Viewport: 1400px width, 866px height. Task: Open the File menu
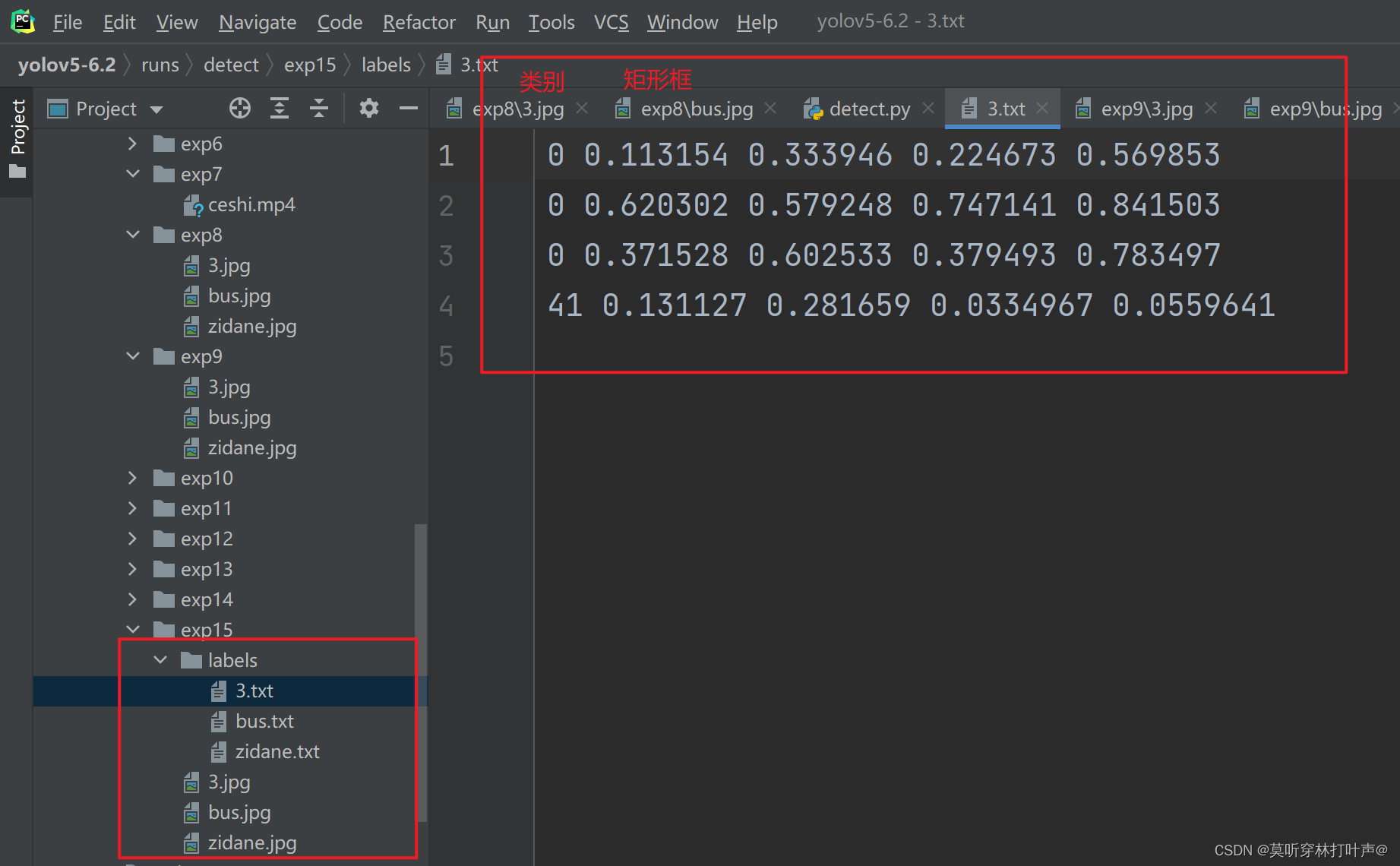pyautogui.click(x=68, y=22)
